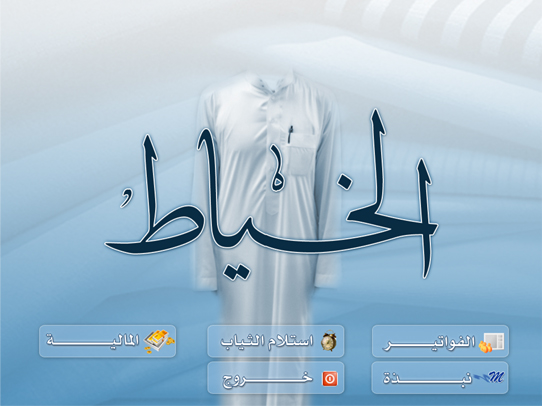Select the خروج exit button text
This screenshot has width=542, height=406.
tap(267, 379)
